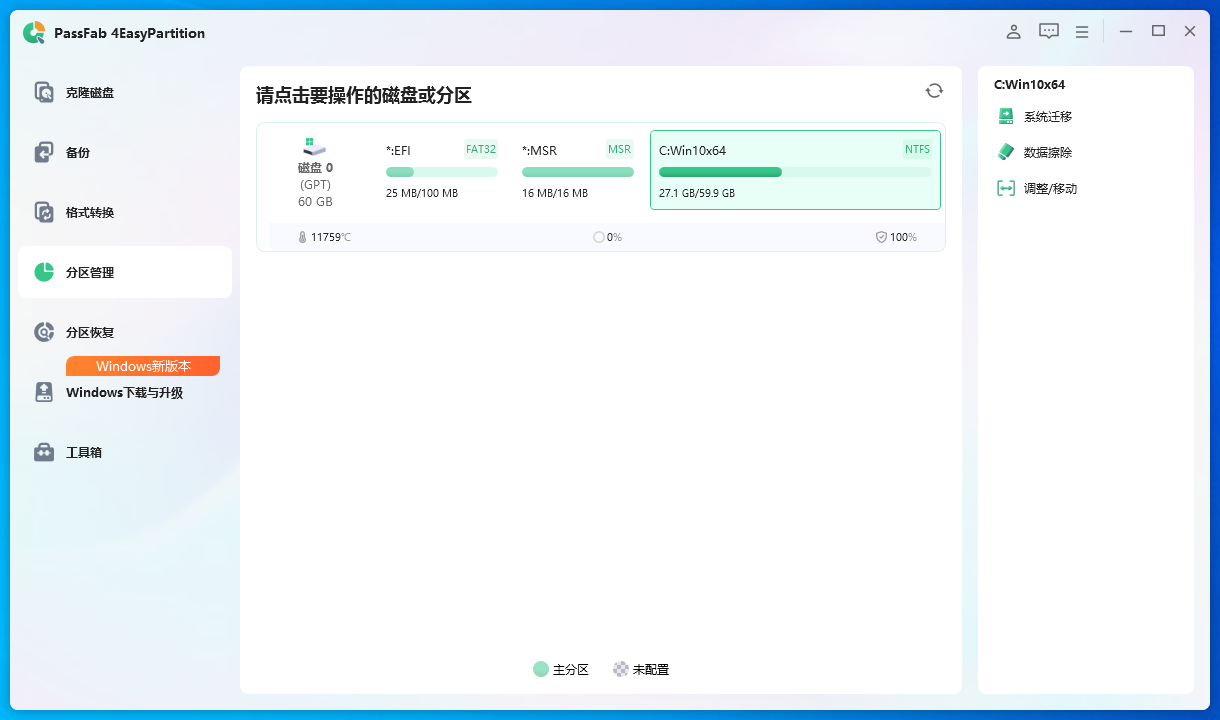This screenshot has width=1220, height=720.
Task: Open the hamburger menu in title bar
Action: point(1082,32)
